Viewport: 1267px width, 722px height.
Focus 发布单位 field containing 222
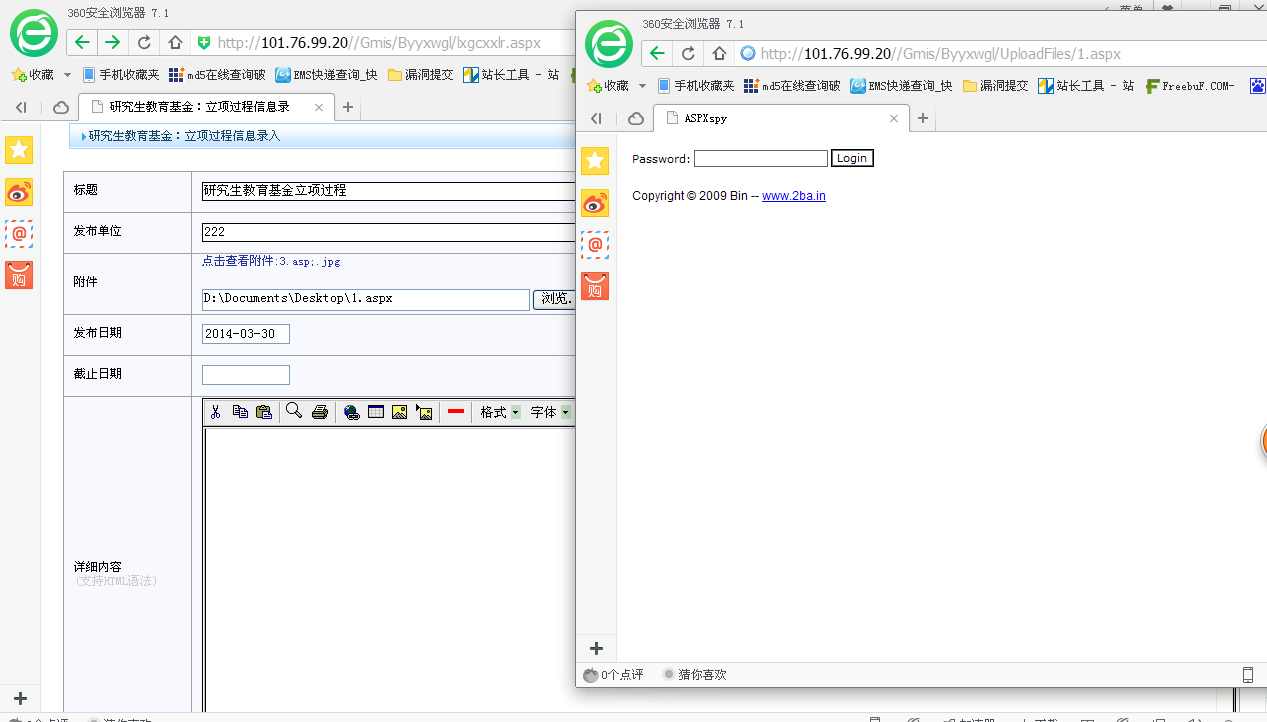(x=389, y=232)
